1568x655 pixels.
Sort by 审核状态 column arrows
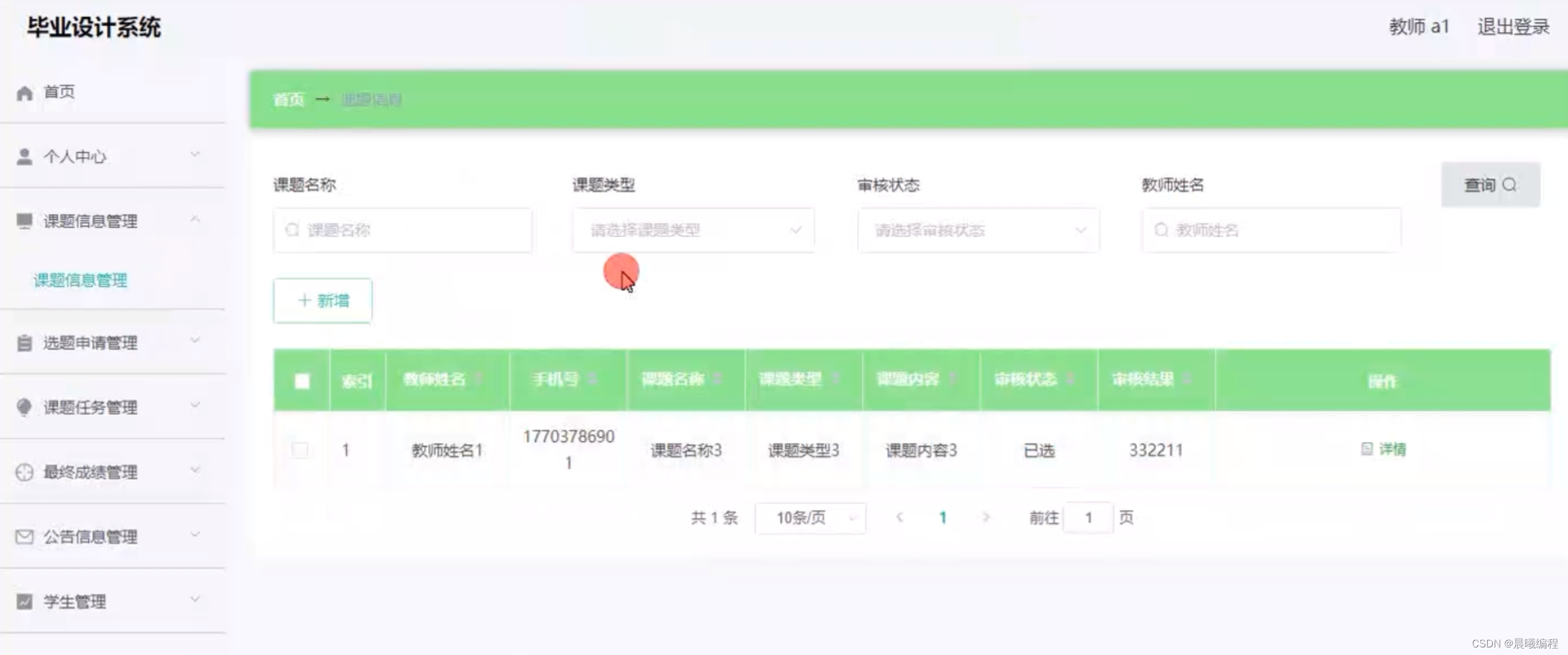coord(1070,379)
